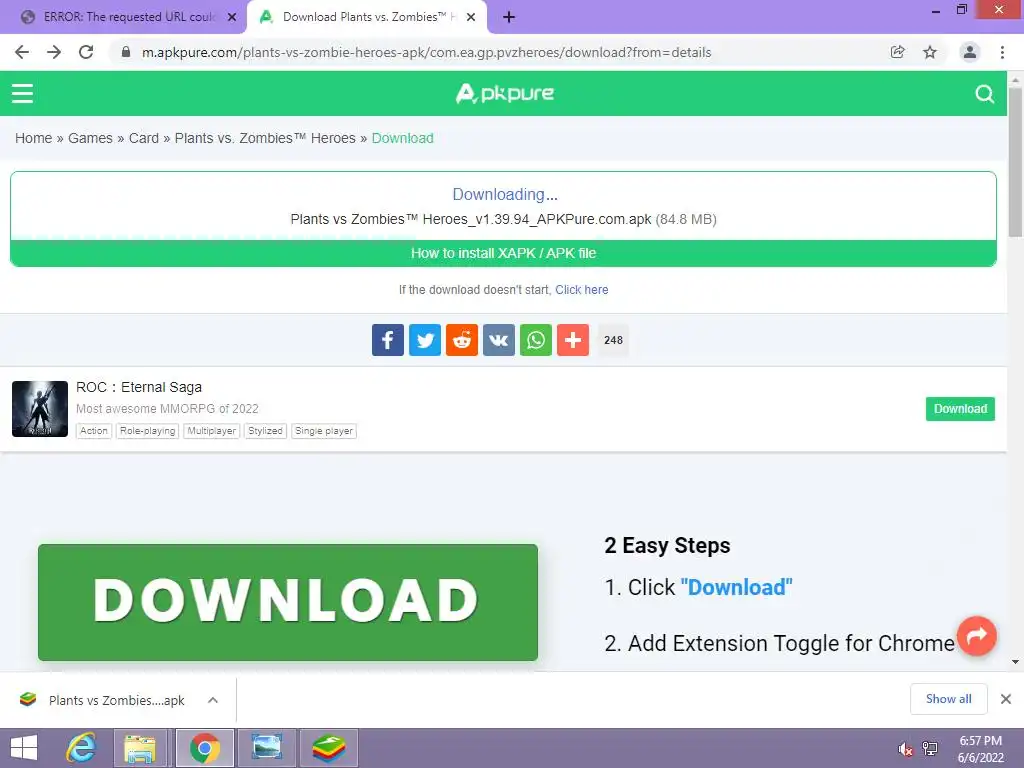Viewport: 1024px width, 768px height.
Task: Close the ERROR tab
Action: [x=232, y=18]
